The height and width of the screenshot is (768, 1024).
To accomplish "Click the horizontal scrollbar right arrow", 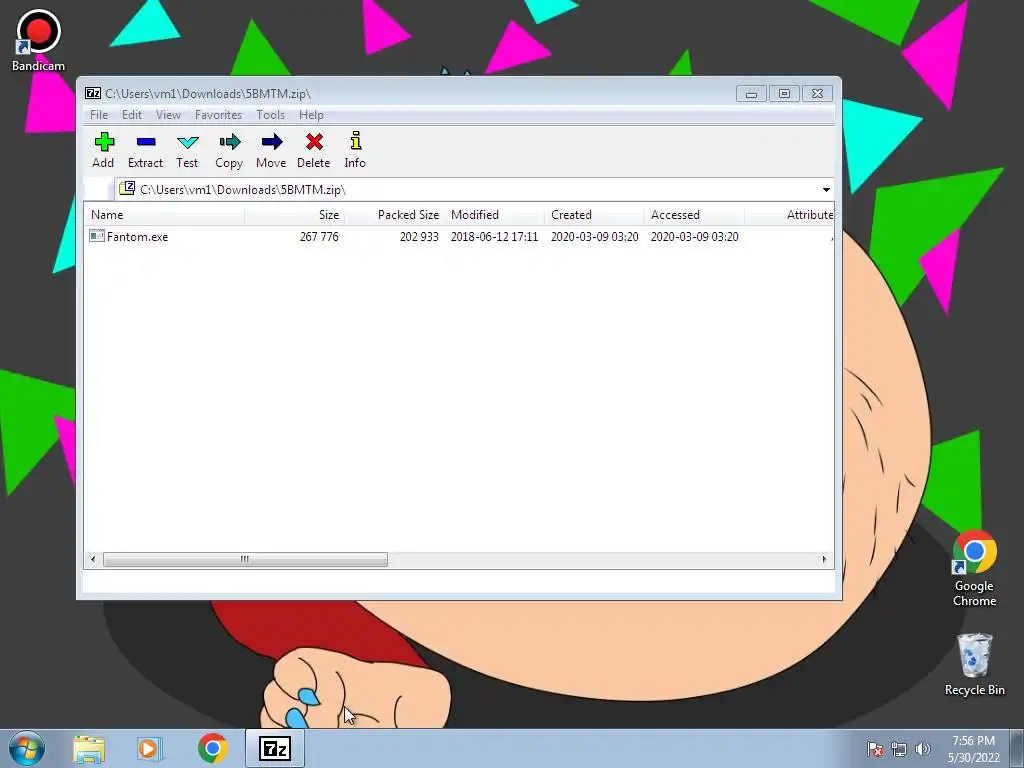I will tap(824, 560).
